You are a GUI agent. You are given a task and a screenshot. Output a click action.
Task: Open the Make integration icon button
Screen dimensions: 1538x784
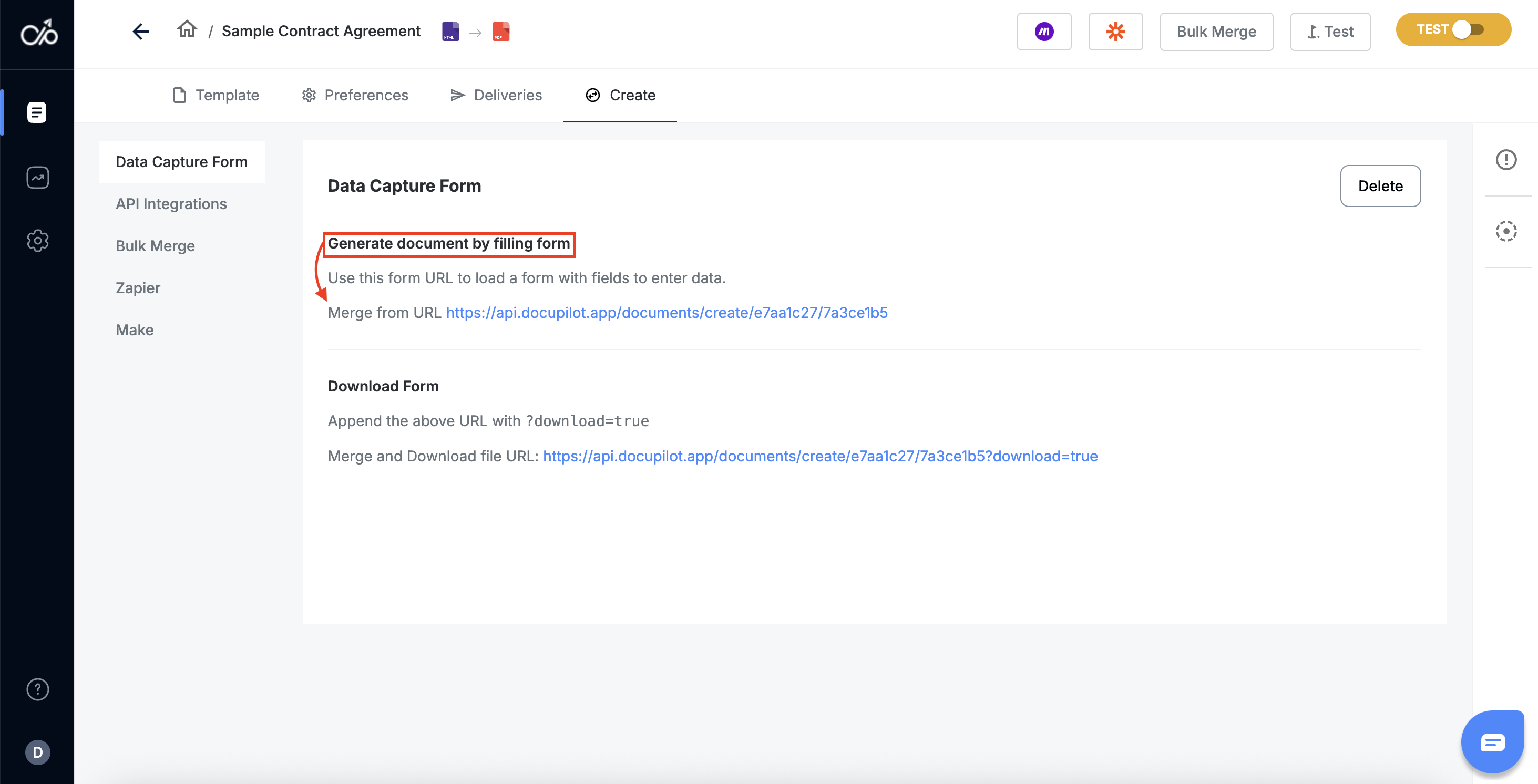(1044, 32)
